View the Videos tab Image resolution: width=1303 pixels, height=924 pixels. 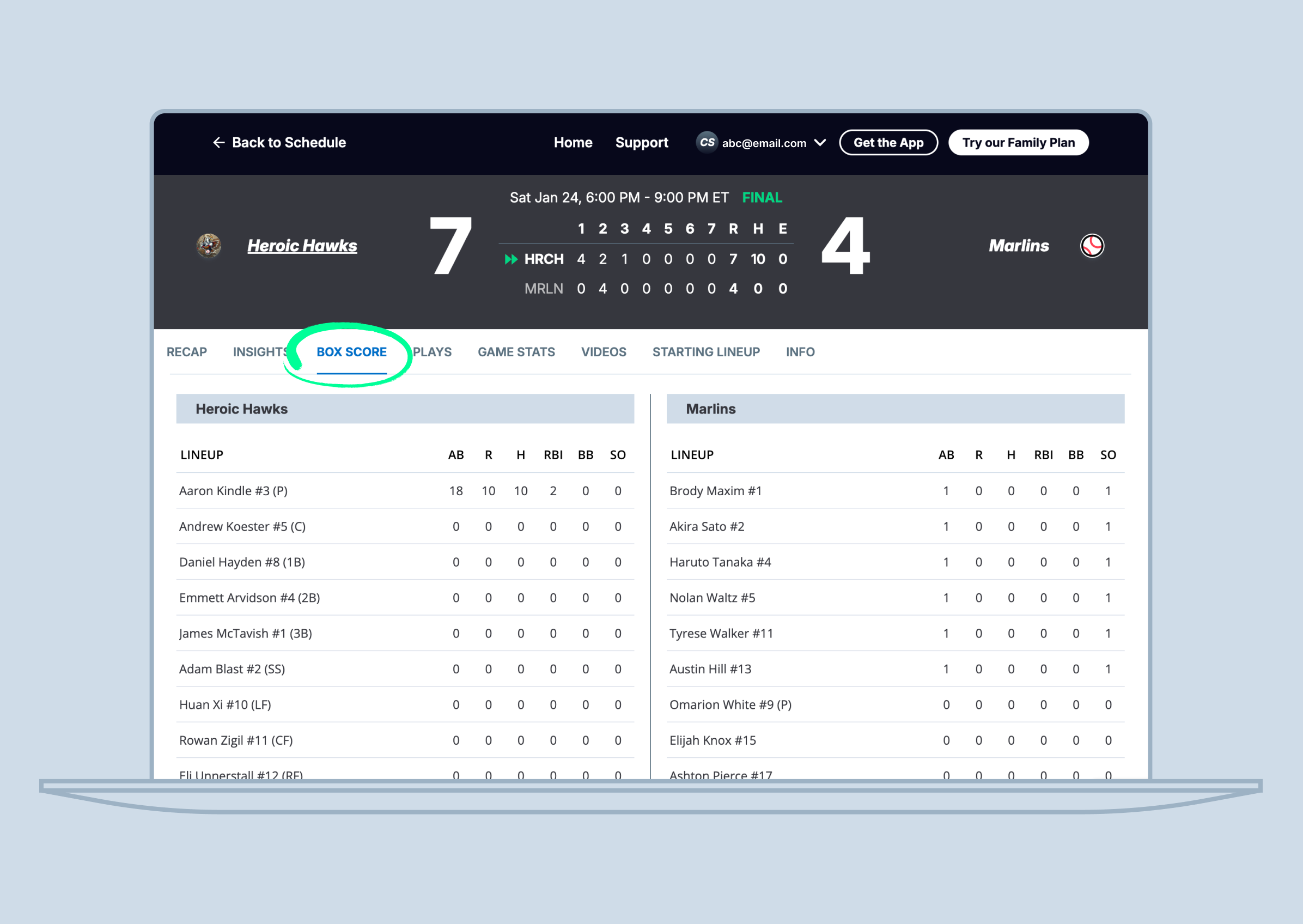tap(604, 352)
